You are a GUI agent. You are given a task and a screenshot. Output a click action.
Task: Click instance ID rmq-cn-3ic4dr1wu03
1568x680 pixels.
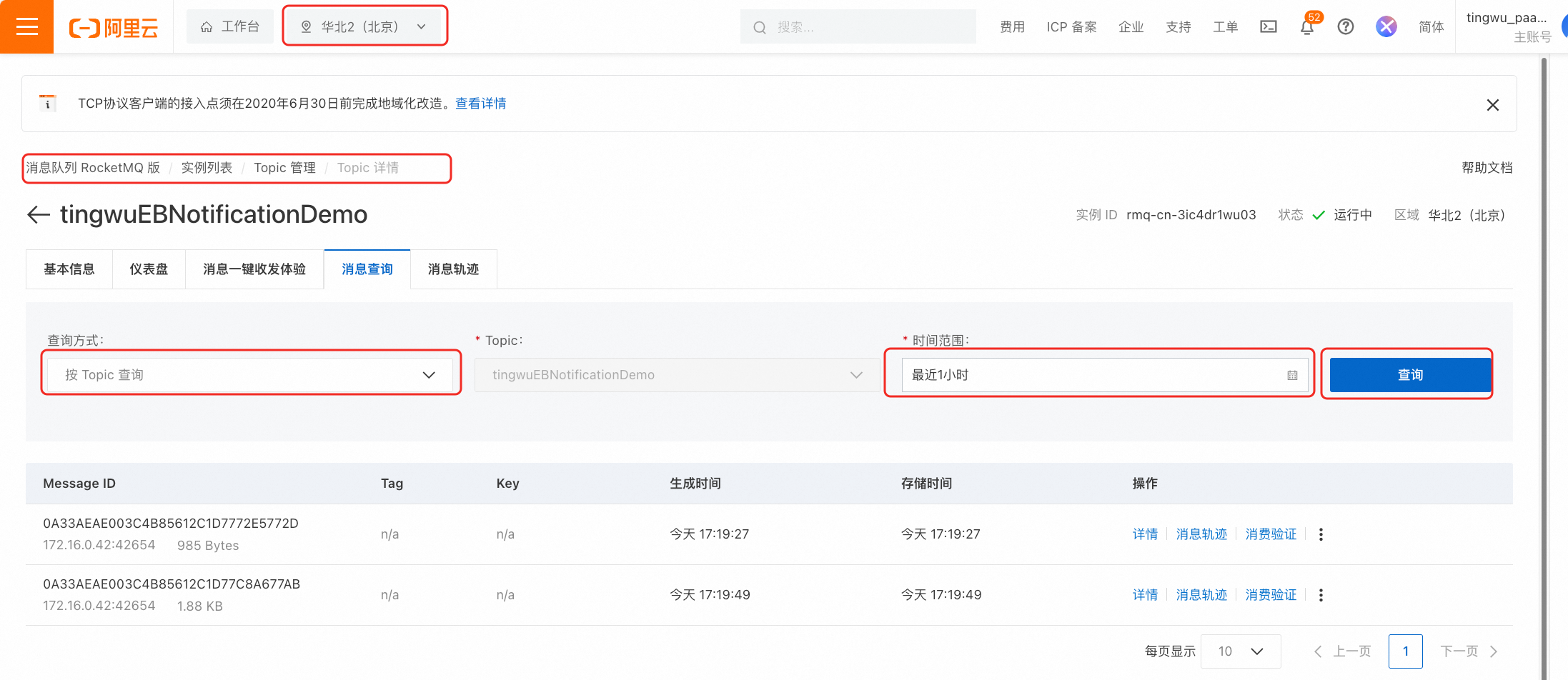point(1191,215)
